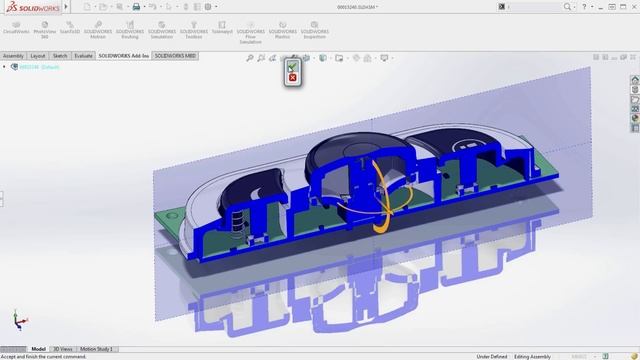Switch to the SOLIDWORKS Add-Ins tab
Image resolution: width=640 pixels, height=360 pixels.
[124, 56]
